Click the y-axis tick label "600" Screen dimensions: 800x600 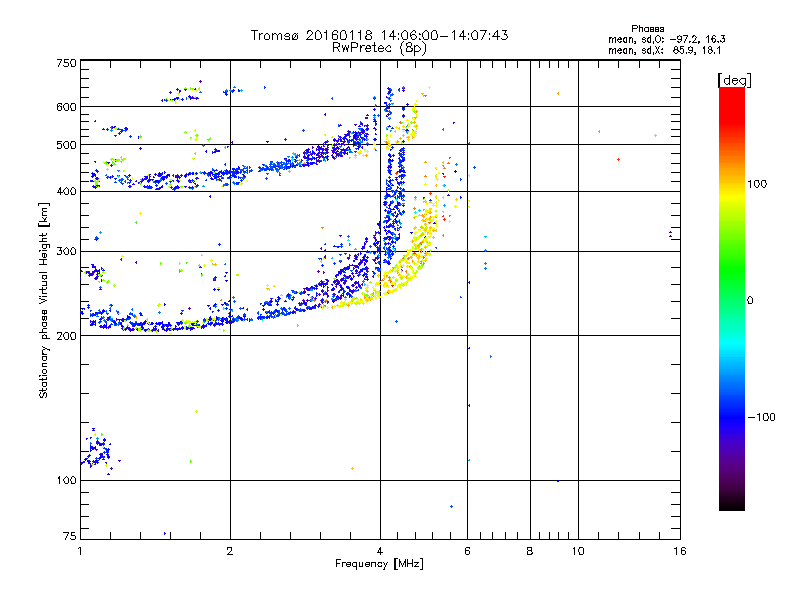pyautogui.click(x=66, y=107)
